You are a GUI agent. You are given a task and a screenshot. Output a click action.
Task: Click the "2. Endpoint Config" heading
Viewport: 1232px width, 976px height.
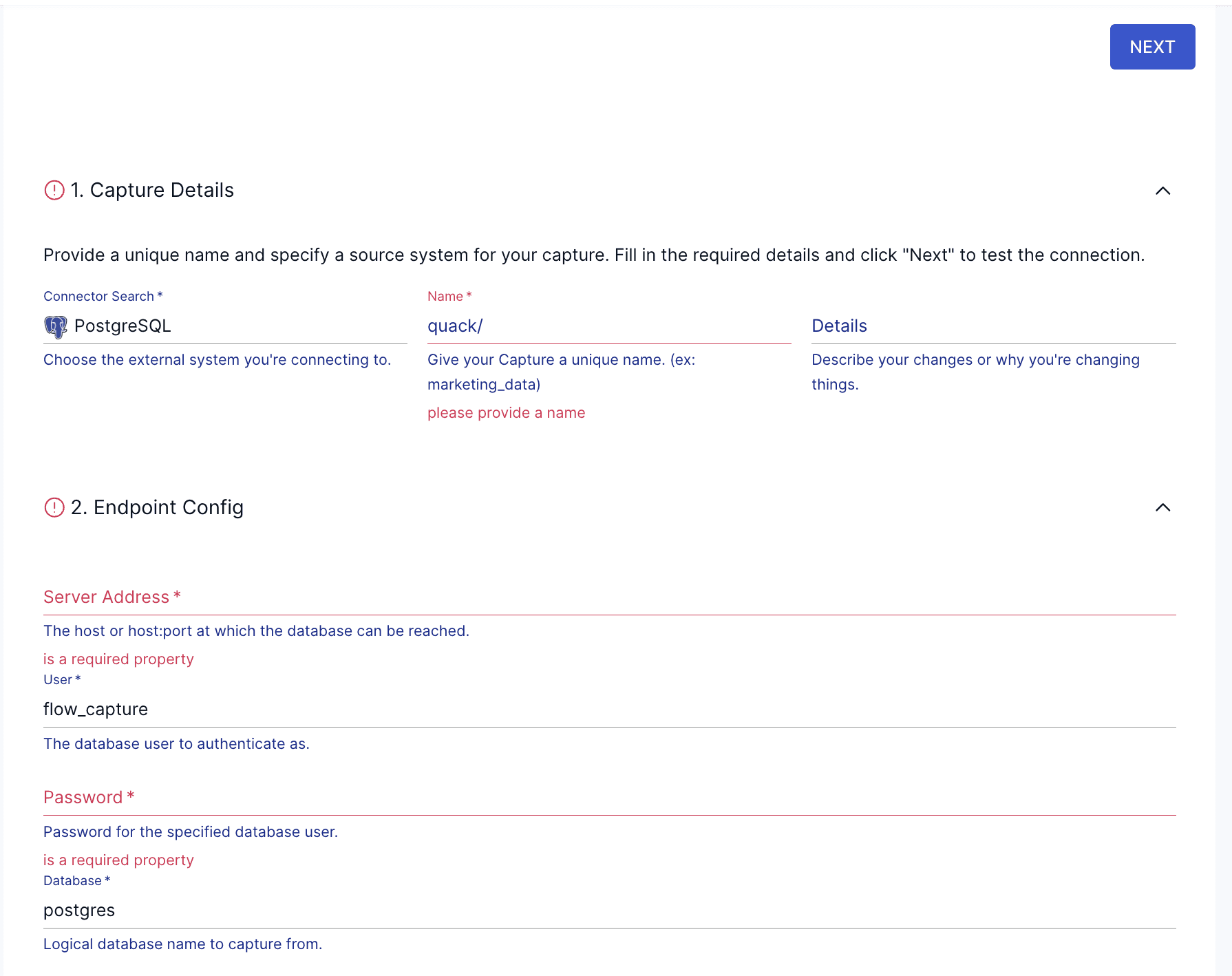[157, 507]
